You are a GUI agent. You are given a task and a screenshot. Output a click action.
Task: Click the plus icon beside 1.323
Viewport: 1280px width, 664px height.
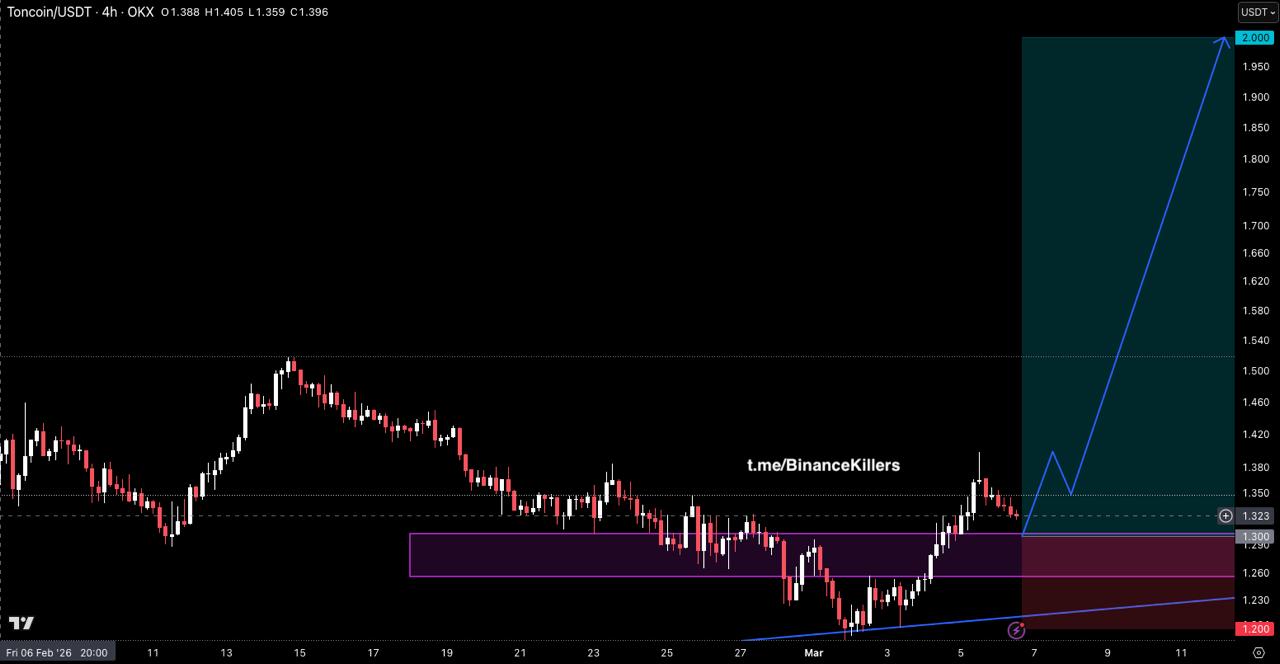pos(1225,516)
